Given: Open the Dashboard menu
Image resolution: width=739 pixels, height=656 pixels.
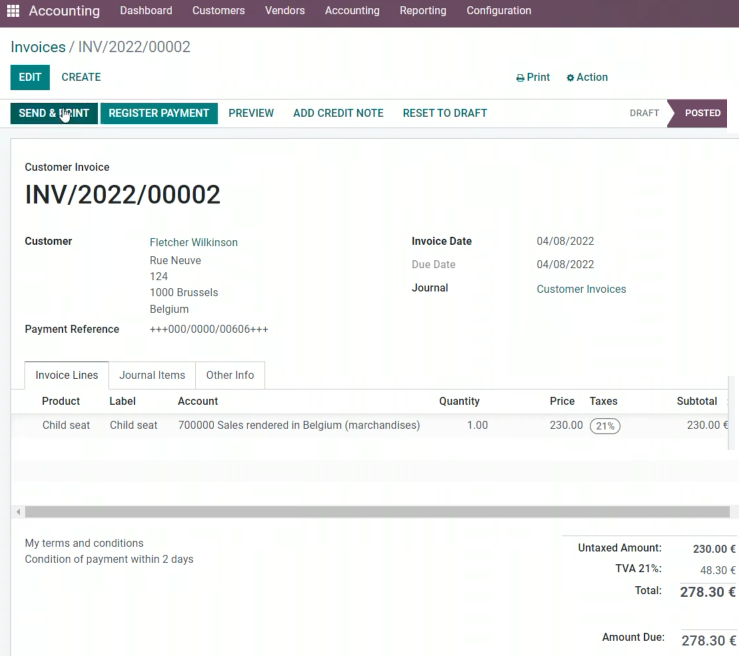Looking at the screenshot, I should 146,10.
